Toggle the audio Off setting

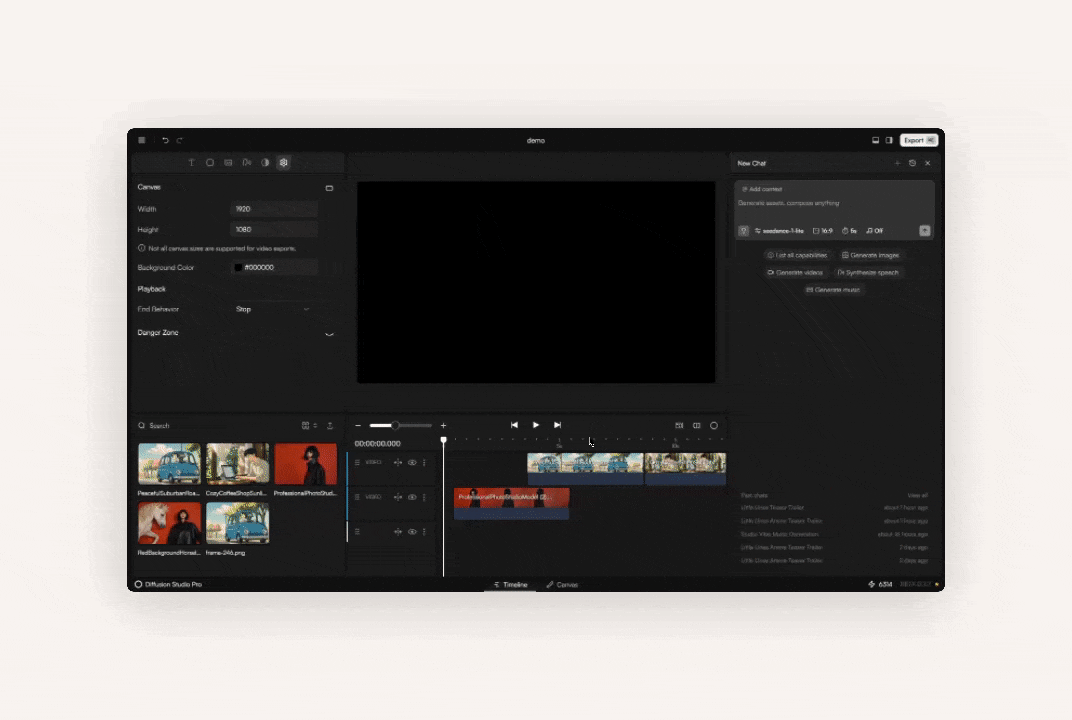(x=874, y=231)
